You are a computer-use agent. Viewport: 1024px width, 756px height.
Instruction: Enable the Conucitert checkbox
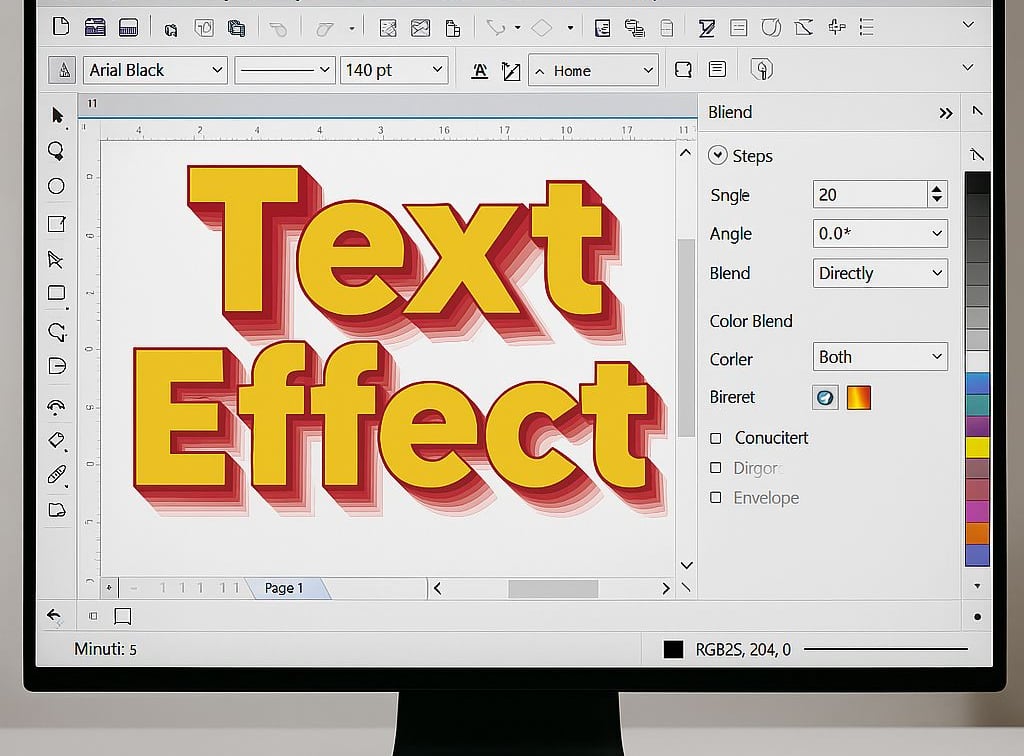pos(717,438)
